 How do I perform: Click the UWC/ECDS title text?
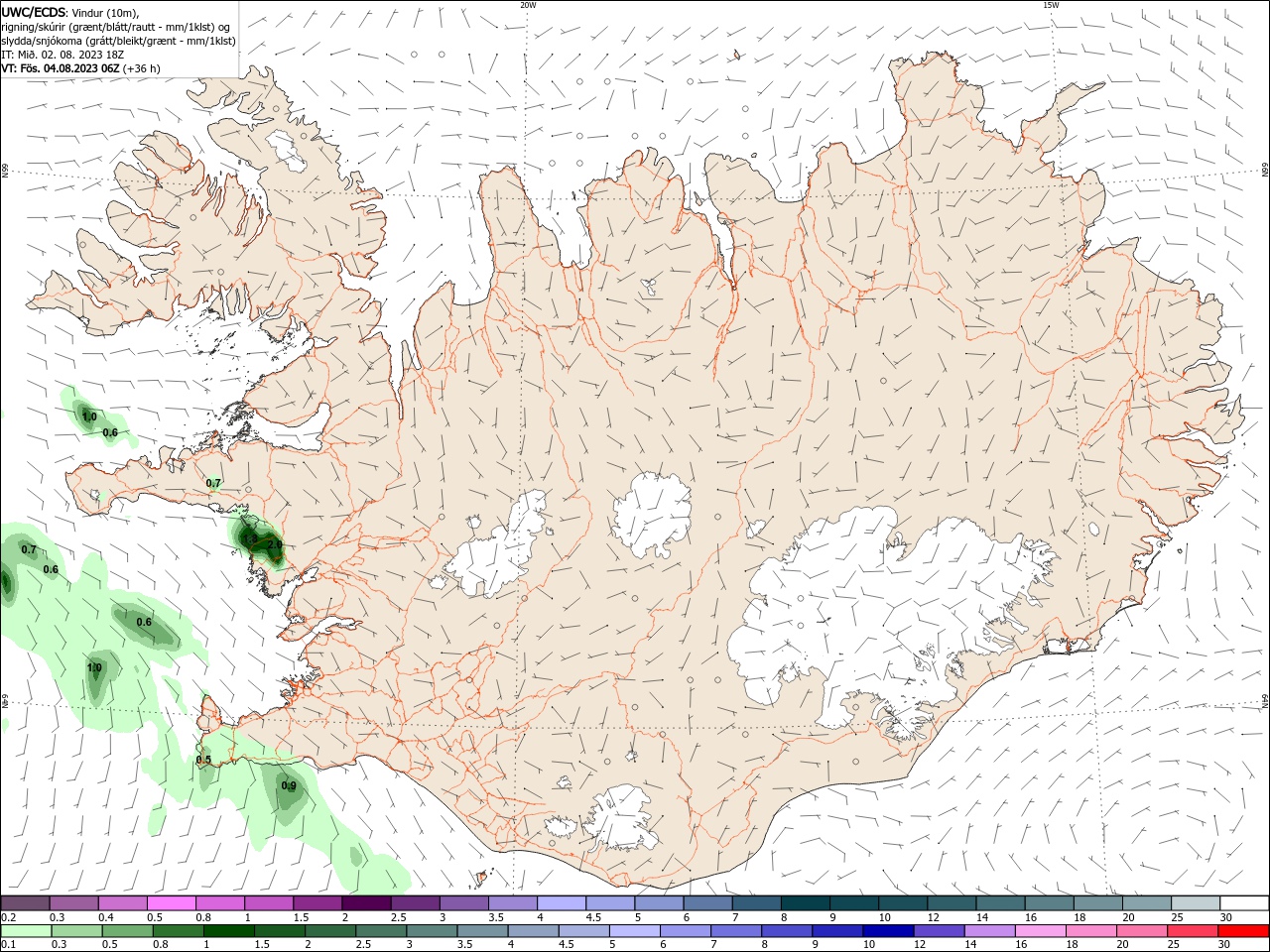coord(34,12)
